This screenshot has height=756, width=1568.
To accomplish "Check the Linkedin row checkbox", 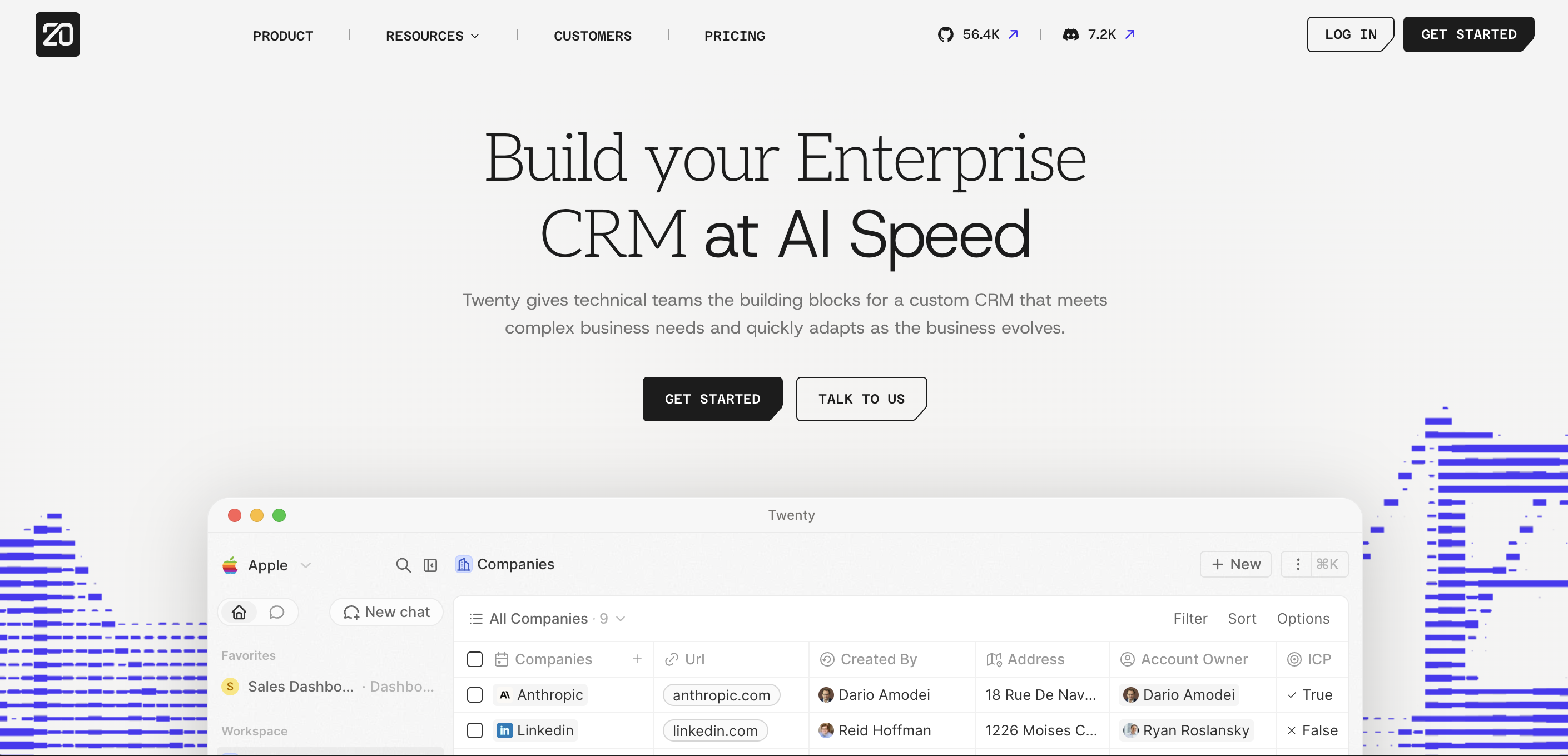I will [x=475, y=730].
